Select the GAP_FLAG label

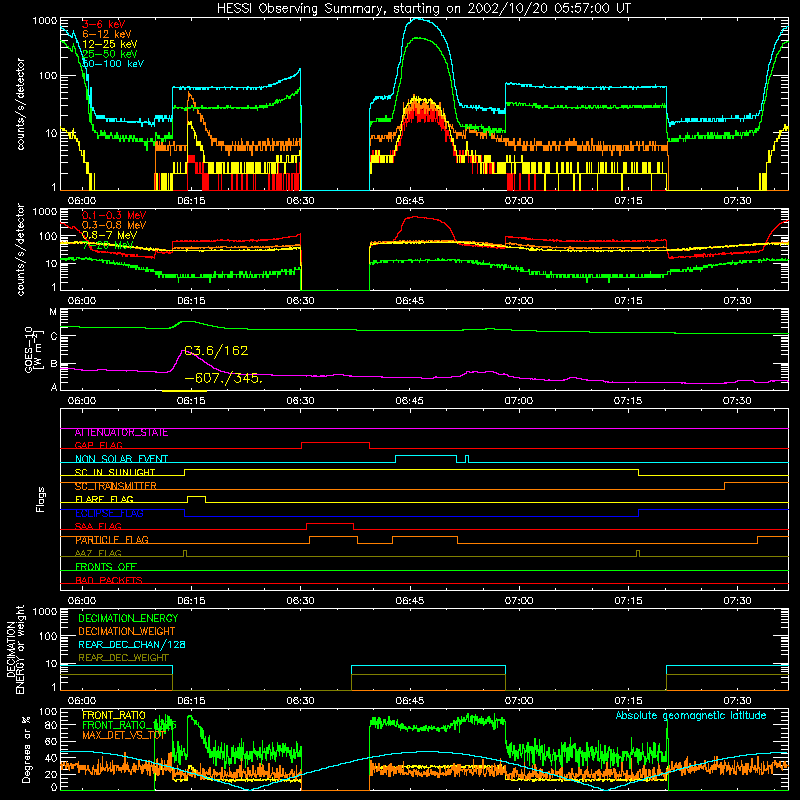(99, 445)
